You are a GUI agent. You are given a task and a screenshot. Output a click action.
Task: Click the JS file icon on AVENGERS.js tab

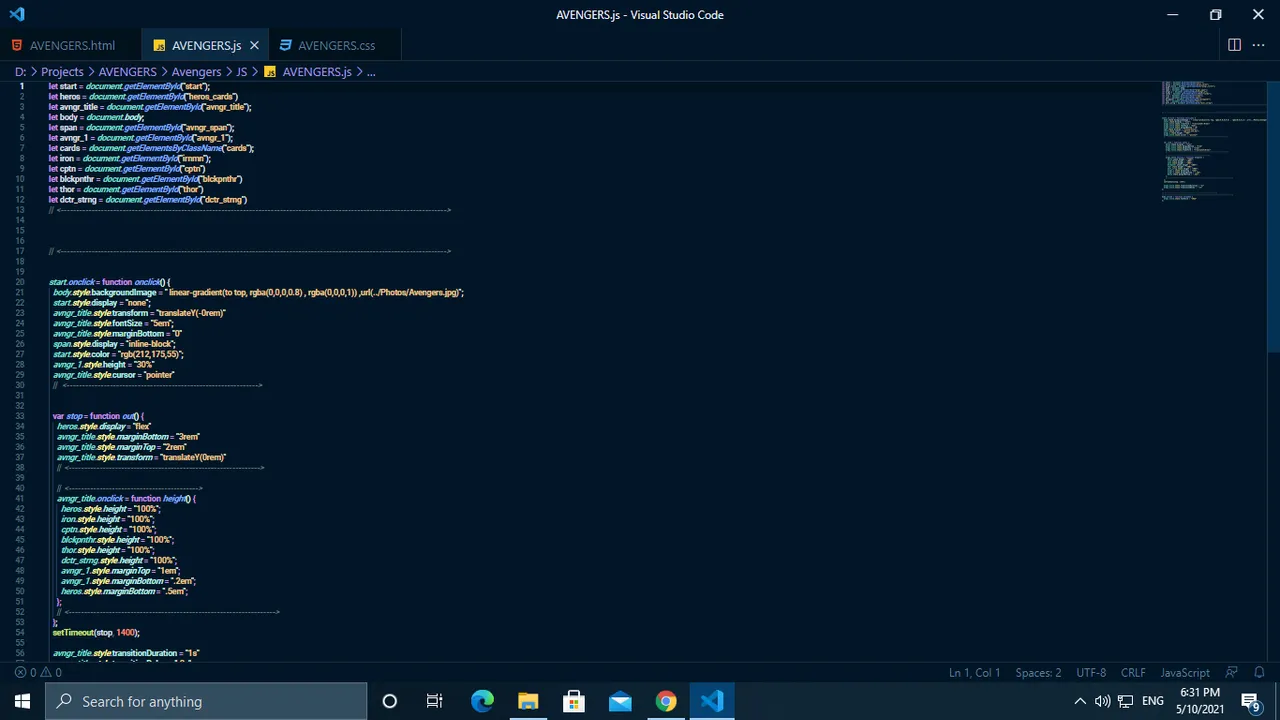click(x=159, y=45)
